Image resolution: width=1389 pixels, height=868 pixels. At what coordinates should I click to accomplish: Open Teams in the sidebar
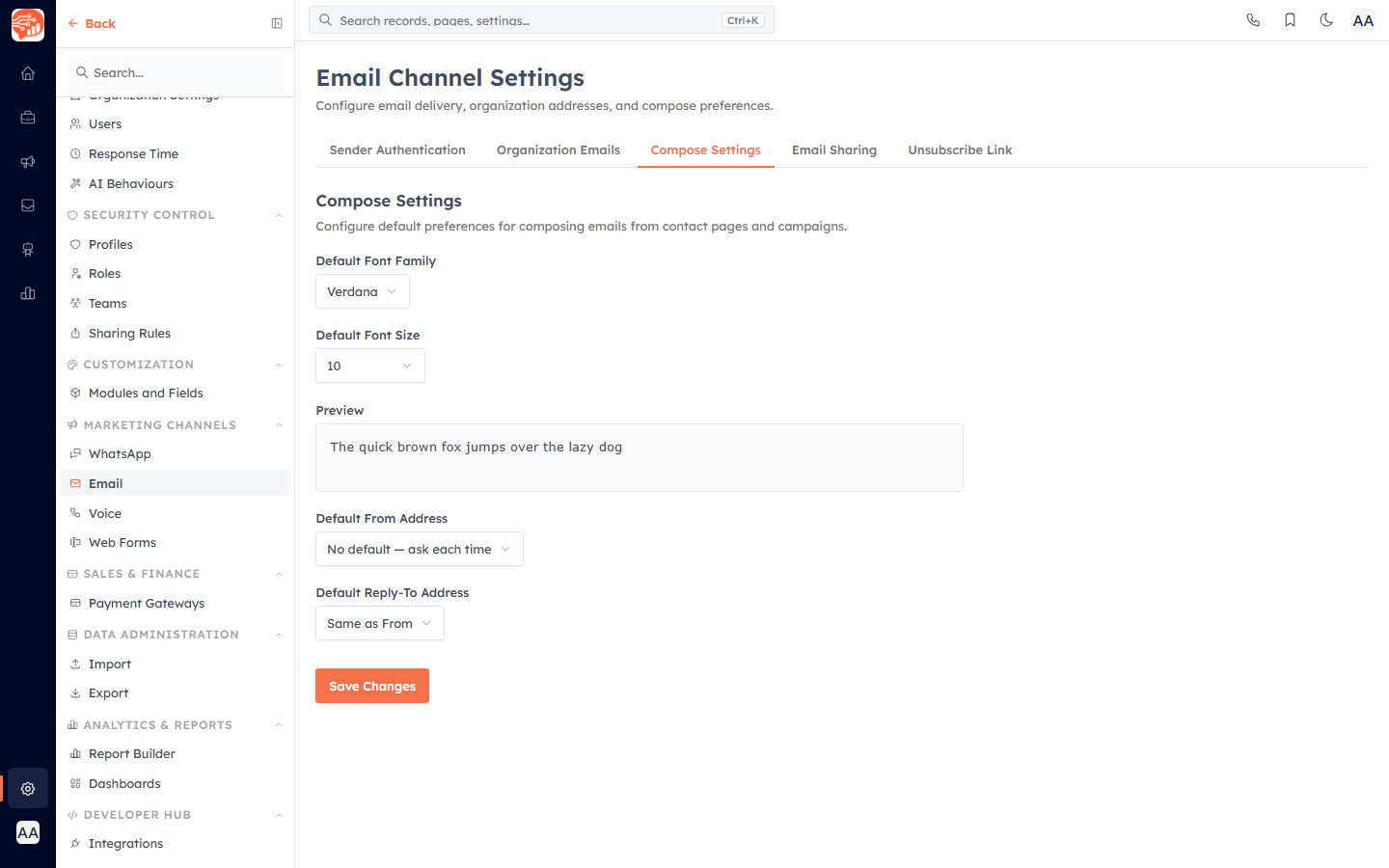[x=175, y=304]
